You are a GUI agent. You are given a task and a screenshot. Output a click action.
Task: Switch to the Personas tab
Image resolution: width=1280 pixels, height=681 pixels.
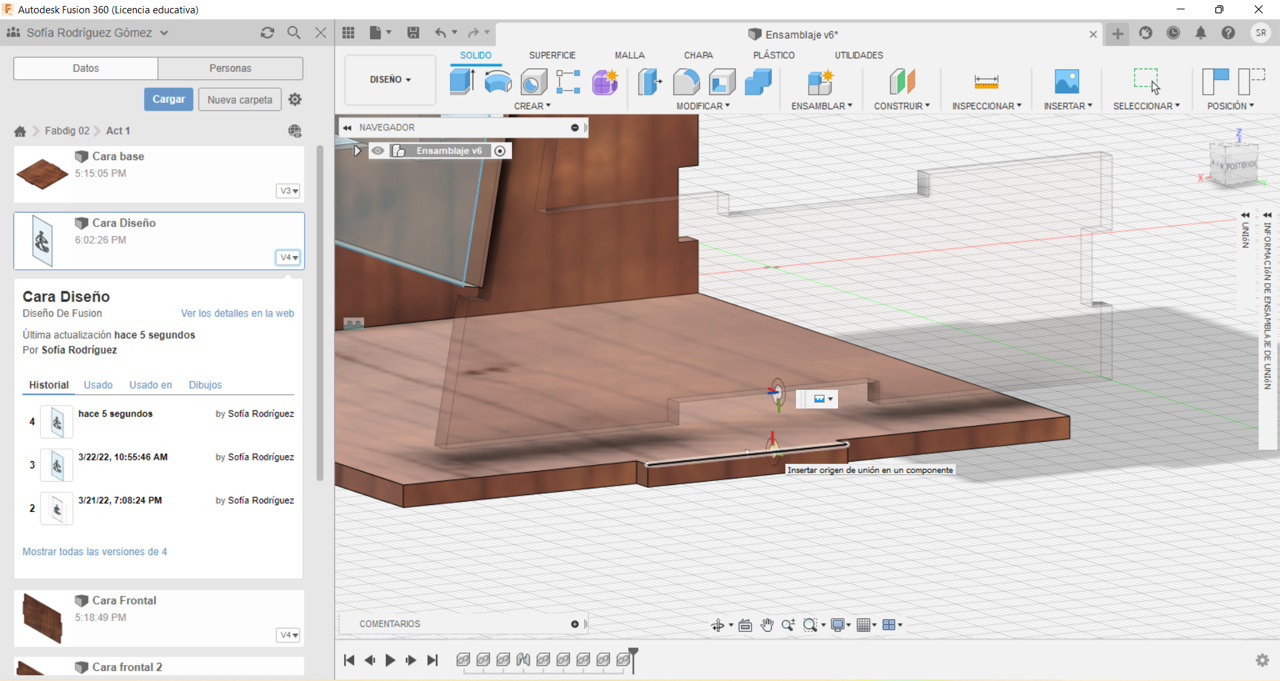point(230,68)
